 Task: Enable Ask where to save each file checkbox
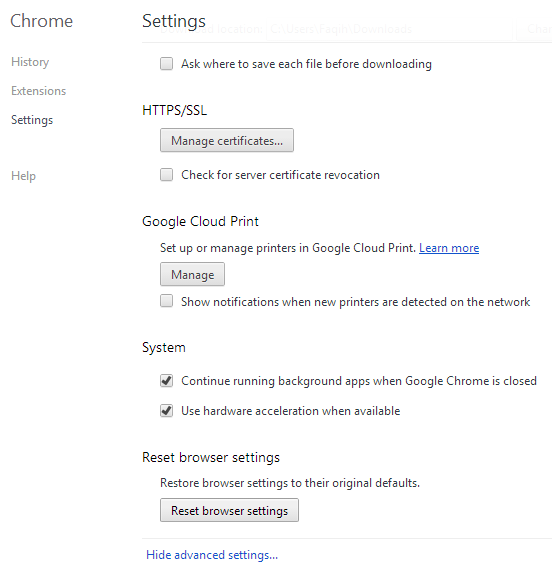coord(166,64)
